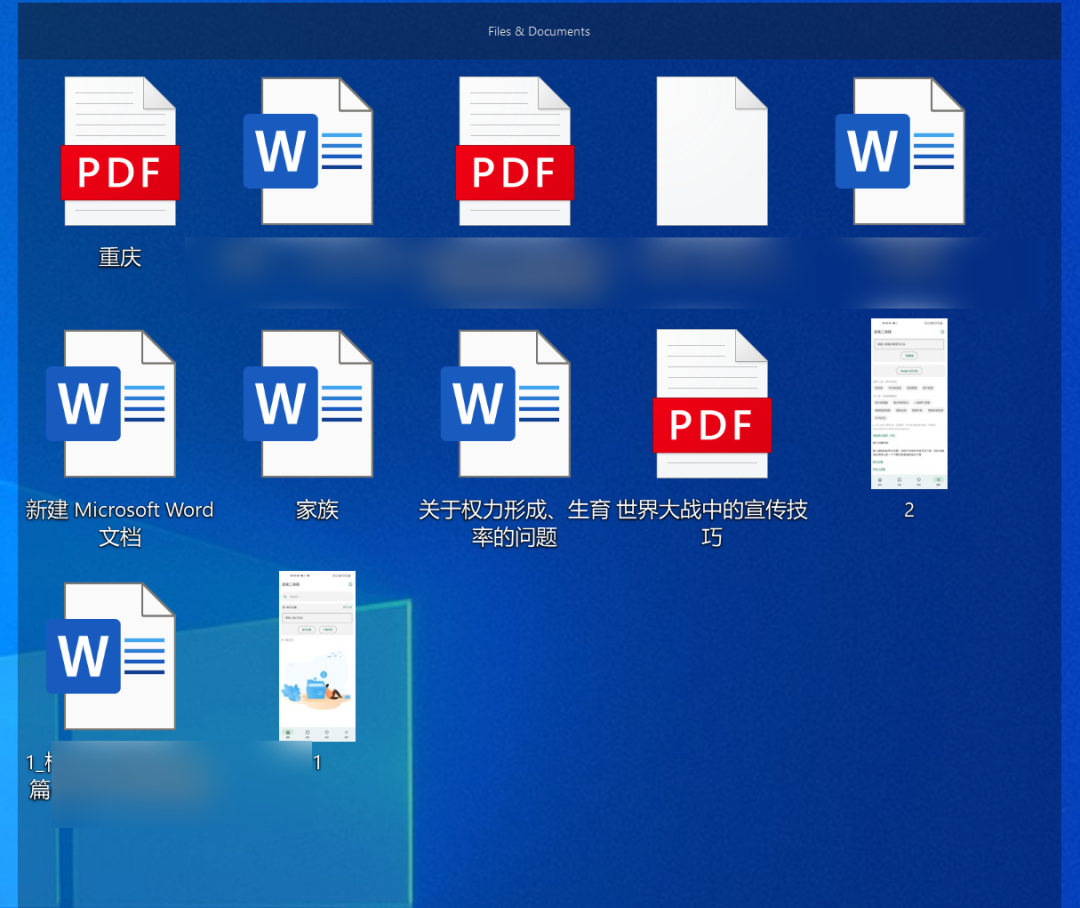Open the 重庆 PDF file icon
This screenshot has width=1080, height=908.
pos(120,151)
